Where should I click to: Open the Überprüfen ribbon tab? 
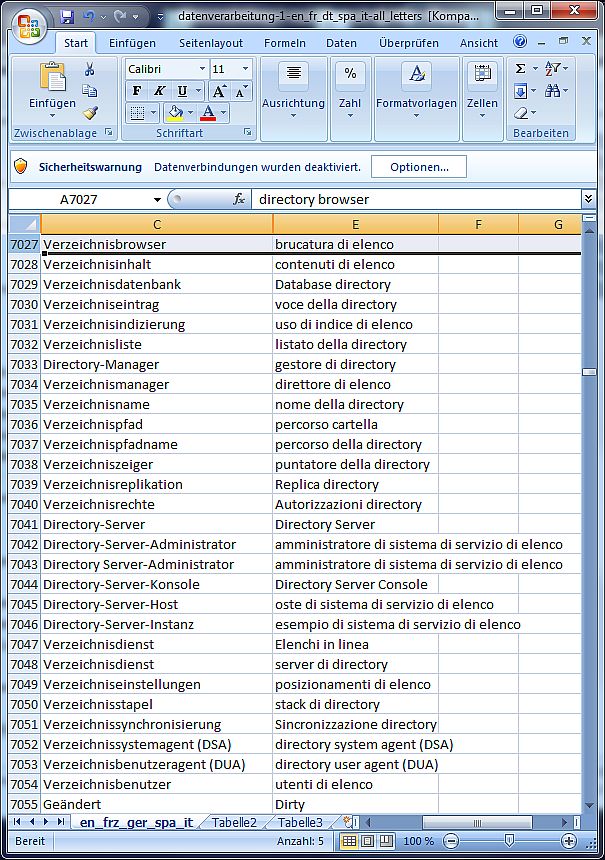(409, 43)
